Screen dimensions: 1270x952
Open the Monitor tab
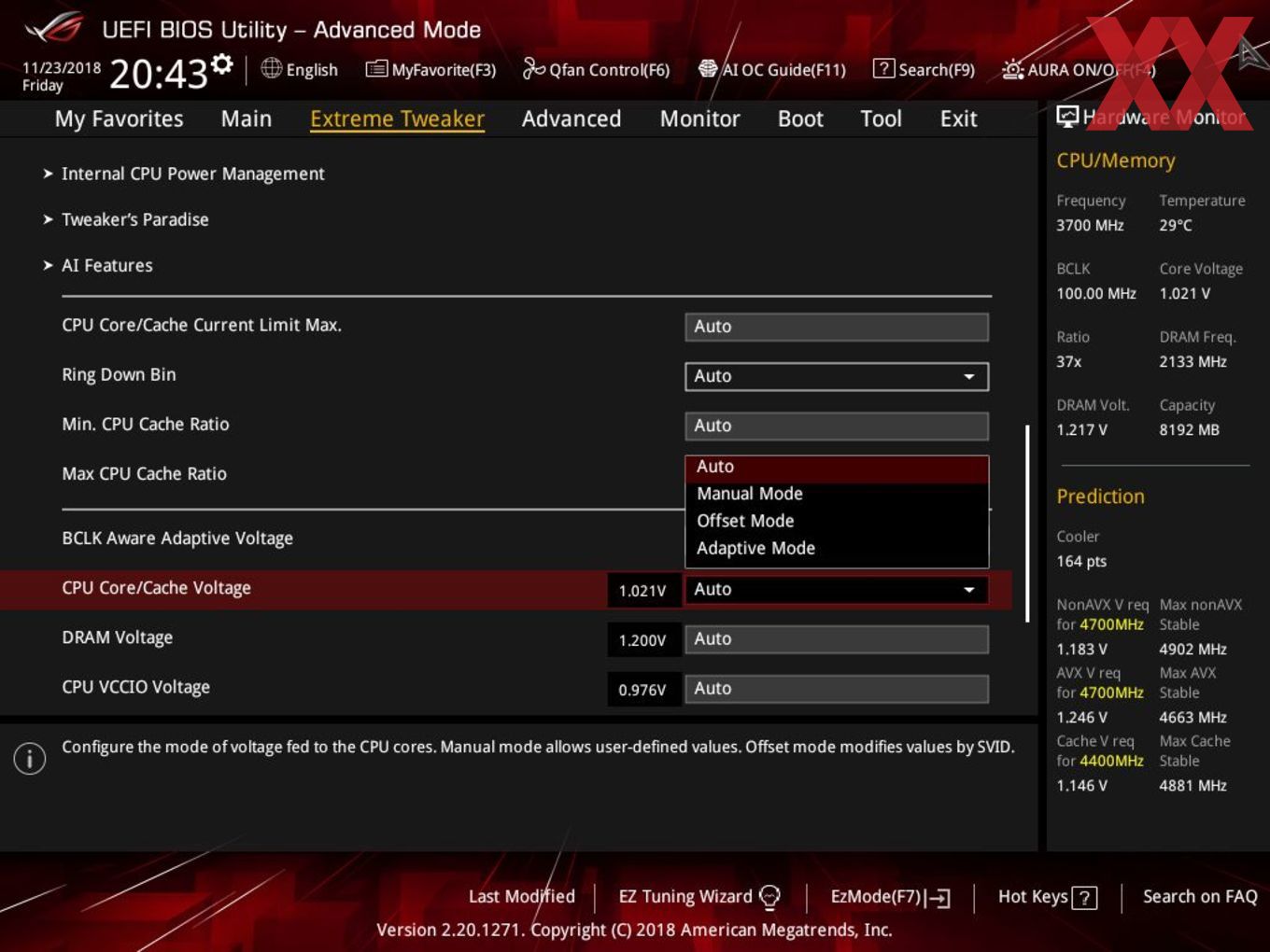(699, 119)
